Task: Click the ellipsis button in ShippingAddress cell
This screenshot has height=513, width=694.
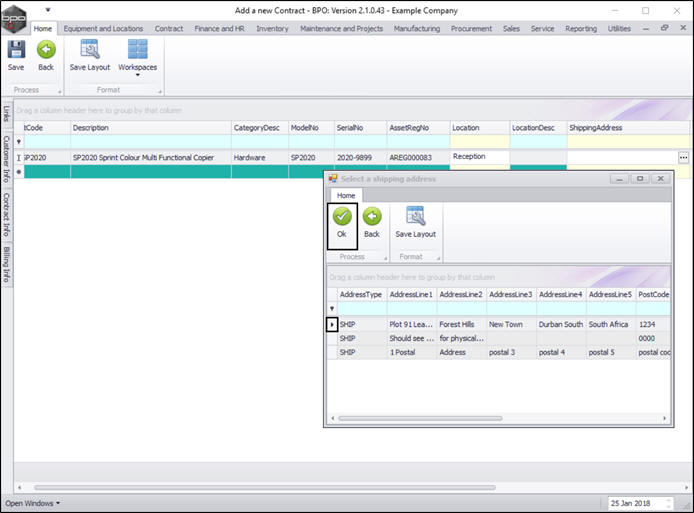Action: click(683, 158)
